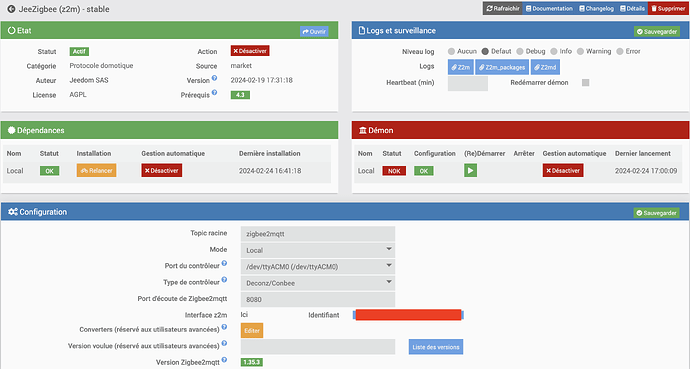Click the Dernière installation date 2024-02-24 16:41:18
Viewport: 690px width, 369px height.
[x=270, y=171]
